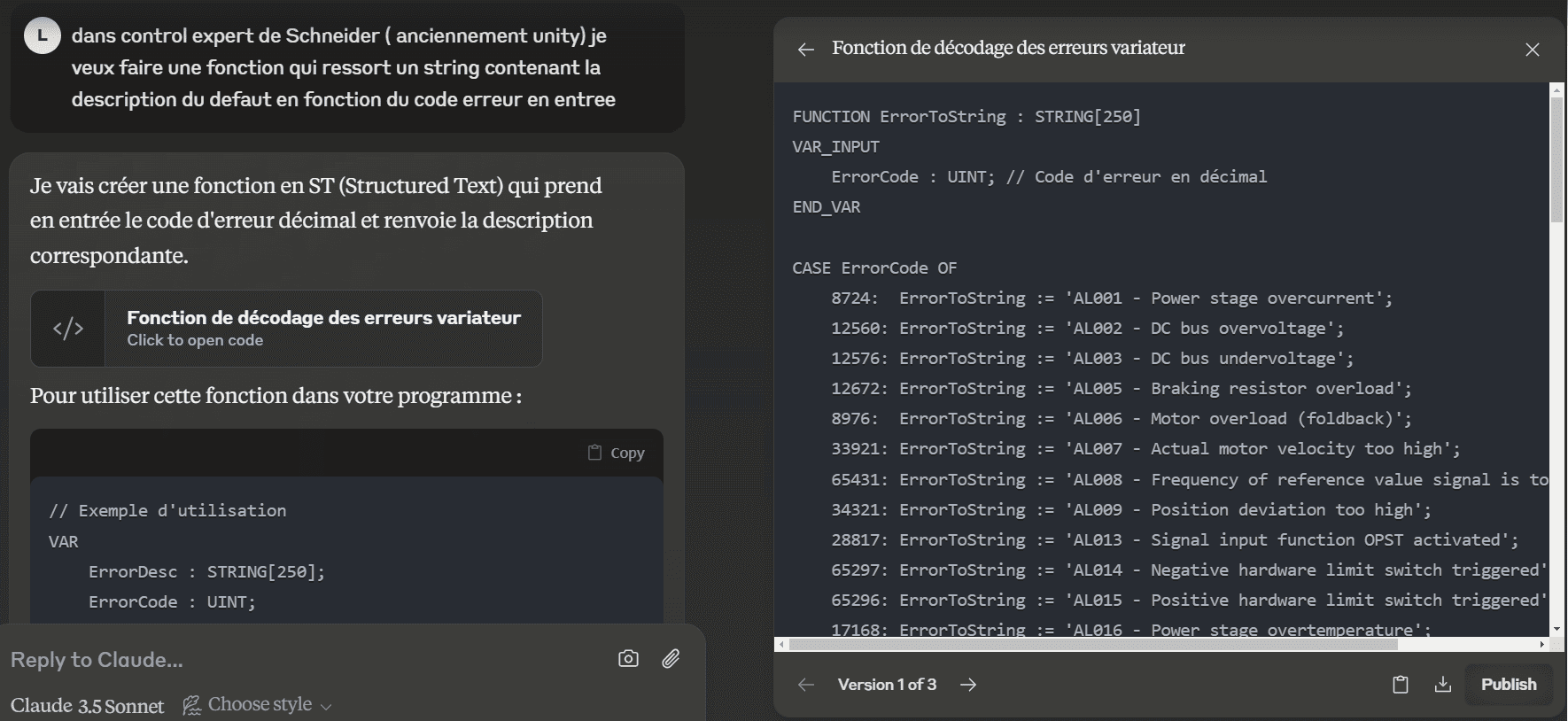
Task: Open the Fonction de décodage artifact card
Action: click(322, 328)
